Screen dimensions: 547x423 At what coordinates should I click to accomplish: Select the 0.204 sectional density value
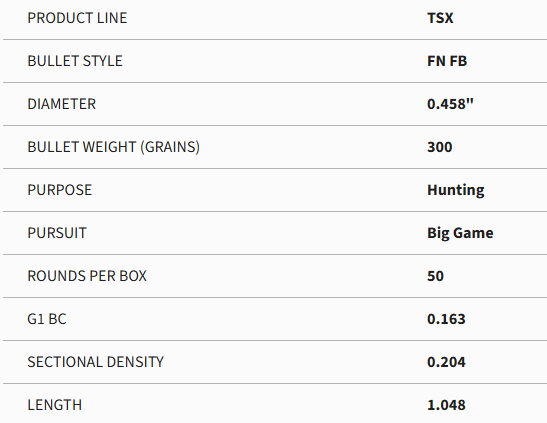click(446, 362)
